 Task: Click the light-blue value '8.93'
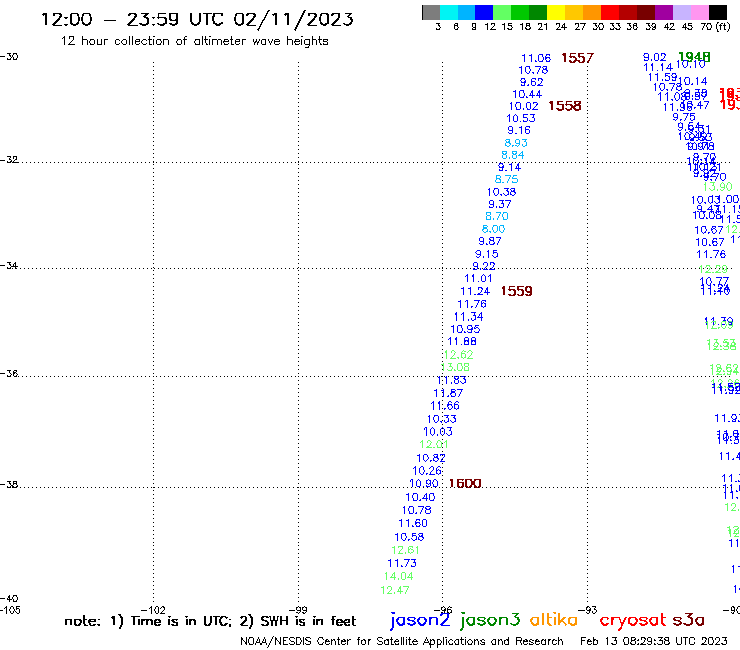pos(516,143)
